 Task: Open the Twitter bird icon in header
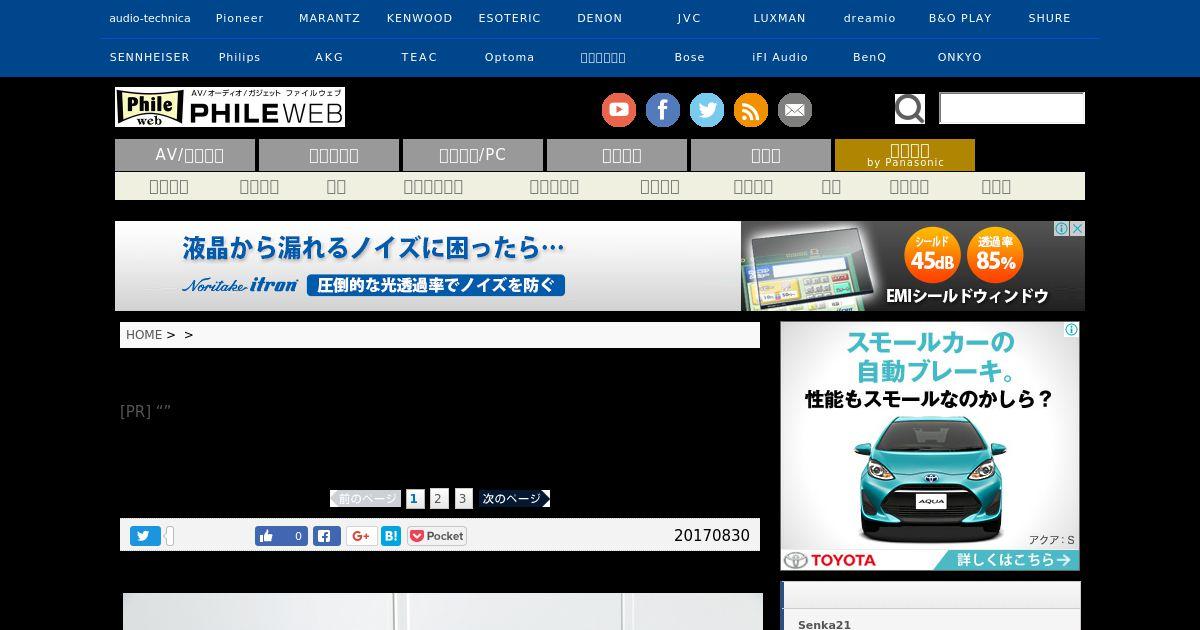[x=707, y=110]
